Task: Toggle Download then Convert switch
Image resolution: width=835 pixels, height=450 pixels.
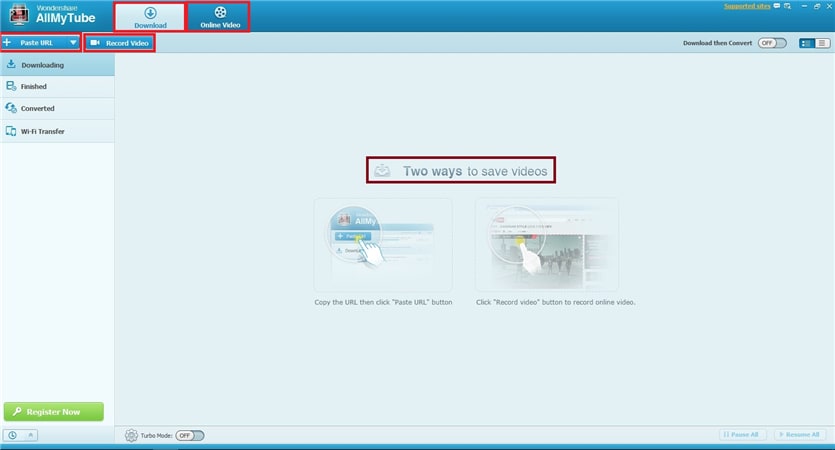Action: point(772,43)
